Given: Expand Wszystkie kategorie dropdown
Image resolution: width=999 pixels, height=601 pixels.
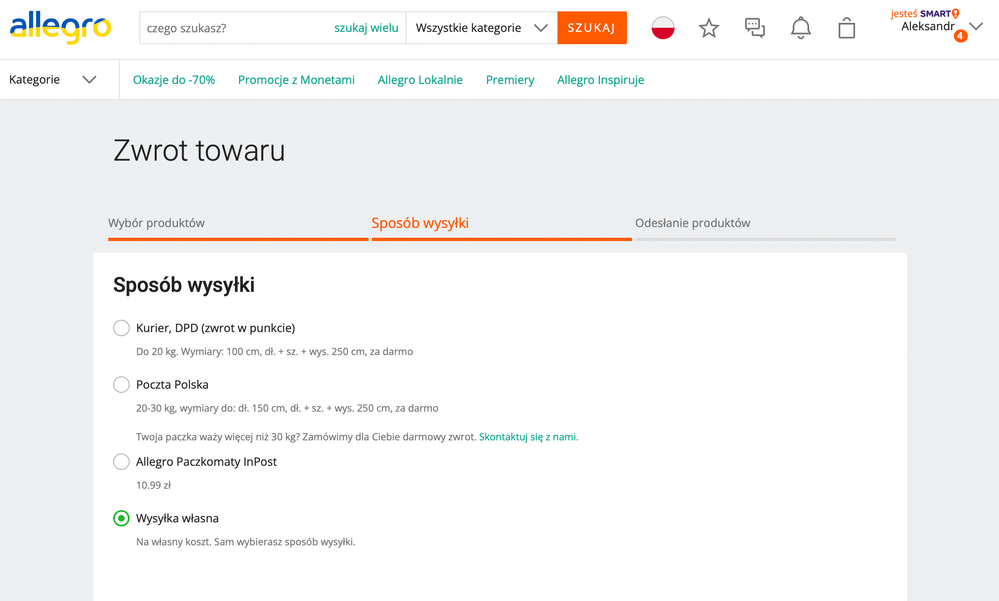Looking at the screenshot, I should tap(481, 28).
